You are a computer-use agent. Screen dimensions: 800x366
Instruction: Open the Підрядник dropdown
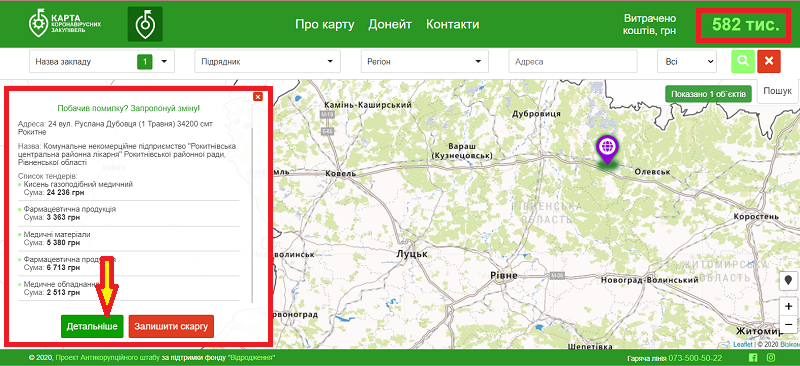pyautogui.click(x=267, y=61)
